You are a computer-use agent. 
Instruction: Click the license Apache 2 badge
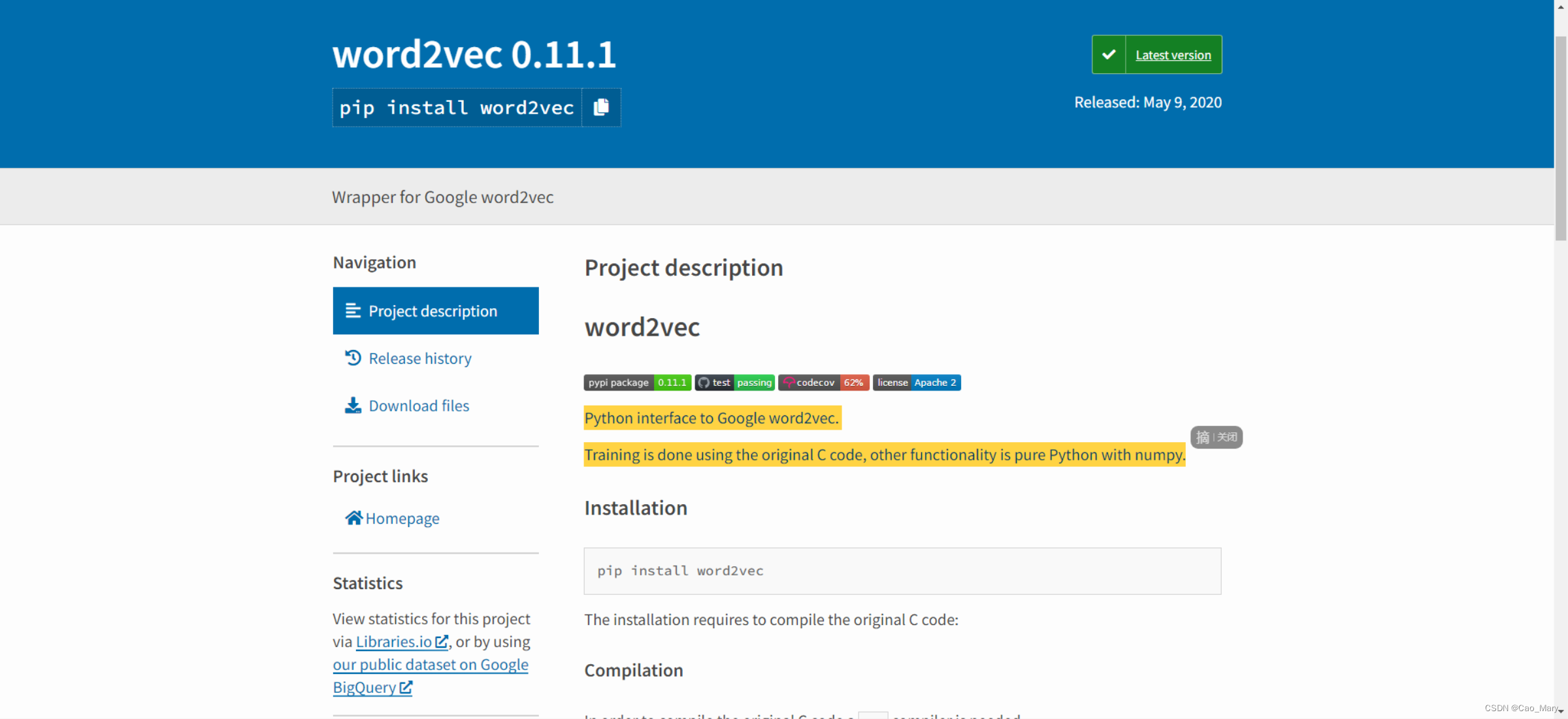(917, 383)
